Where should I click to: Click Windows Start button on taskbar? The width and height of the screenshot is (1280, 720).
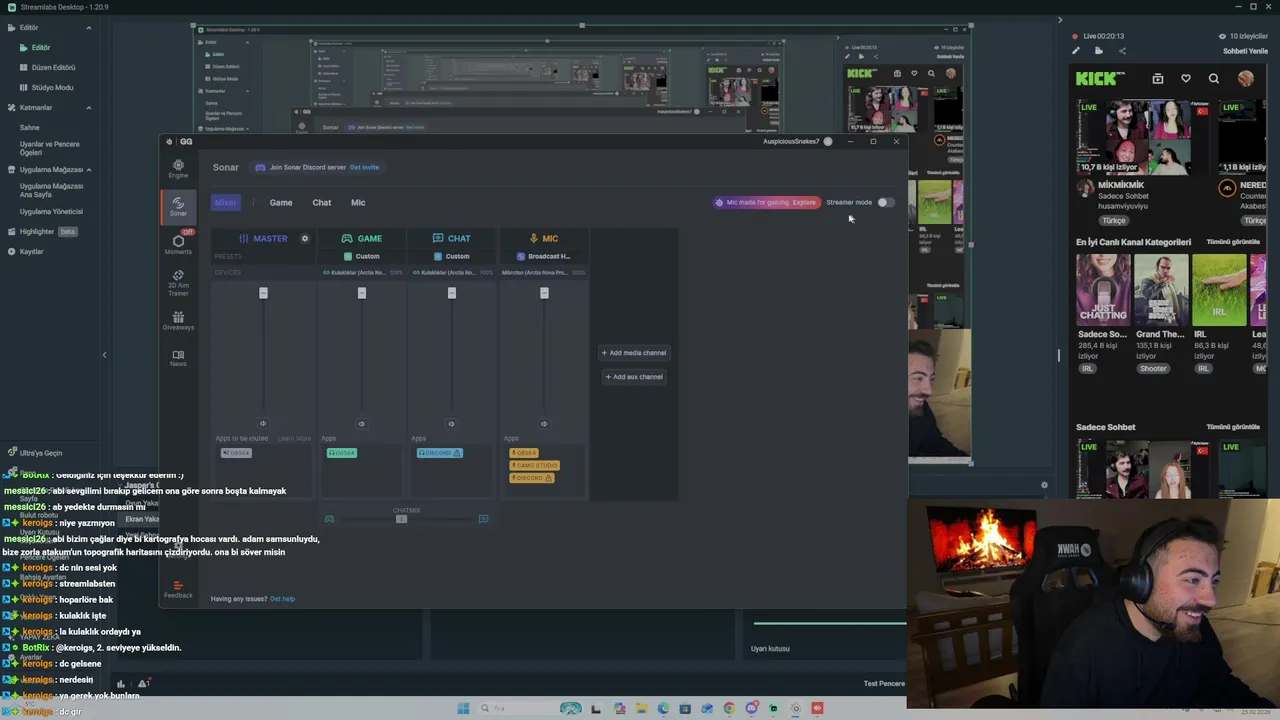pyautogui.click(x=463, y=709)
